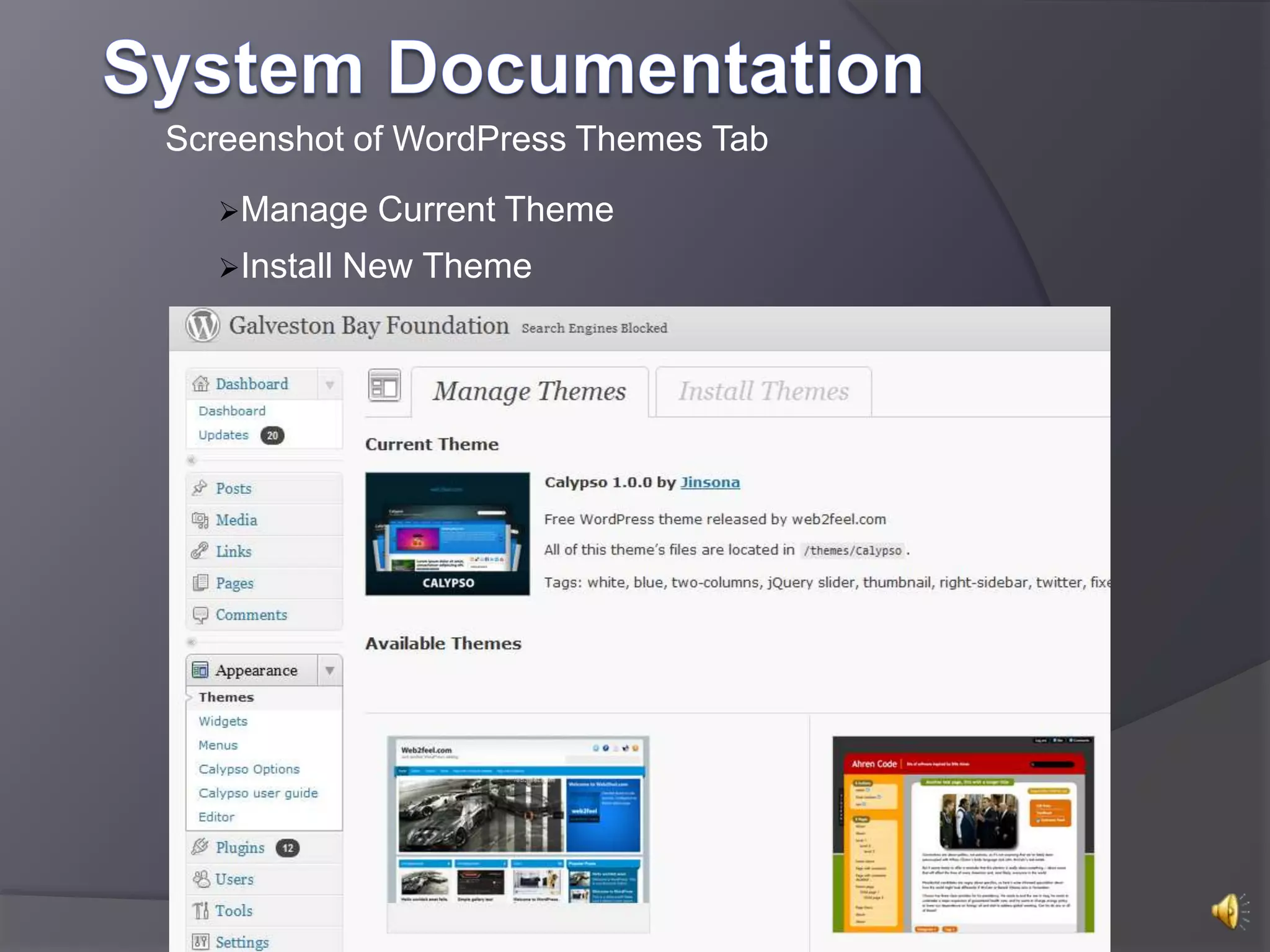Click the Links chain icon
Screen dimensions: 1270x952
200,551
